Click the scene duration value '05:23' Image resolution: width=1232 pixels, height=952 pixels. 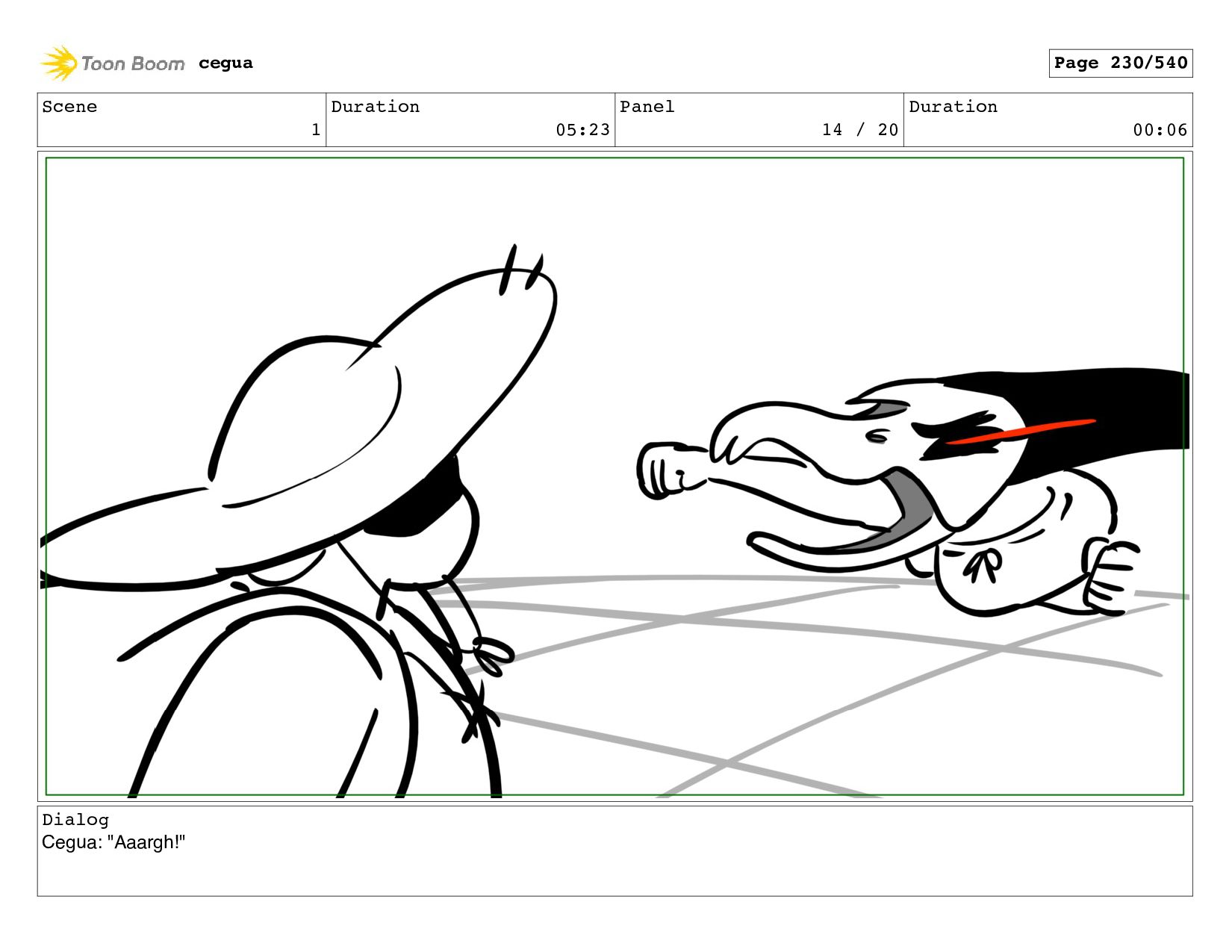tap(582, 130)
